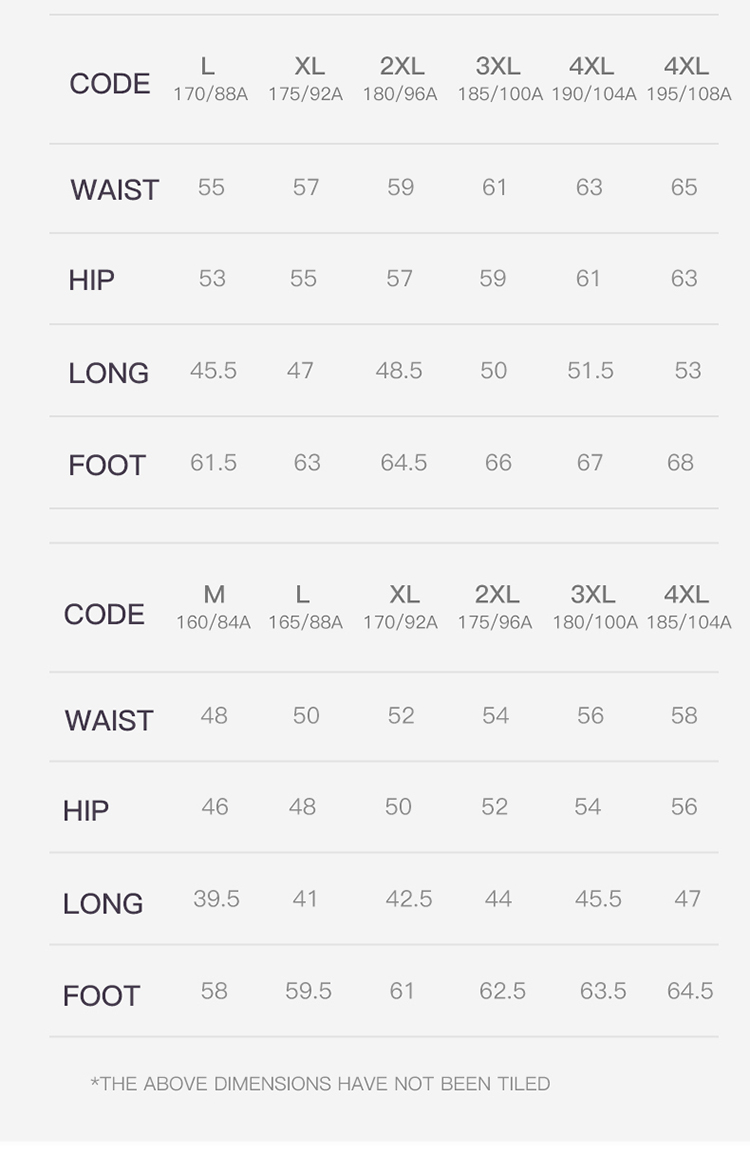Image resolution: width=750 pixels, height=1162 pixels.
Task: Click the footnote about dimensions not tiled
Action: click(x=320, y=1084)
